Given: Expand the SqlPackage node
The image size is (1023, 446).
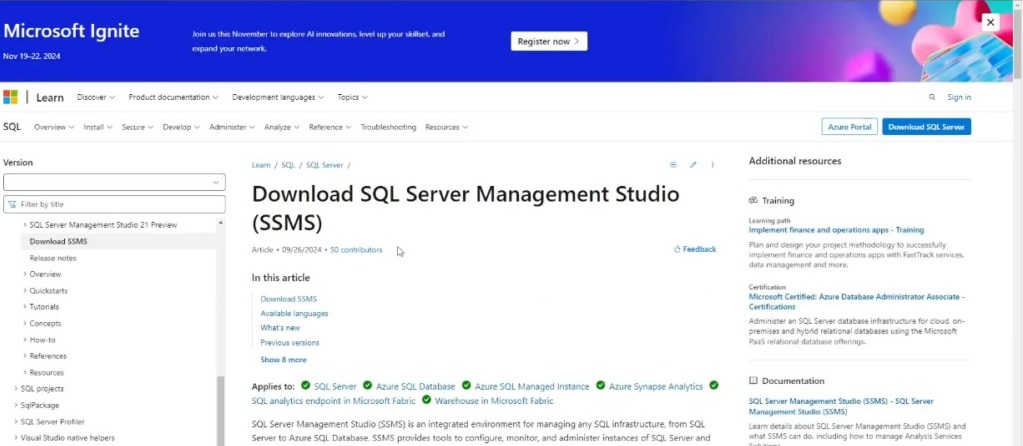Looking at the screenshot, I should 37,405.
